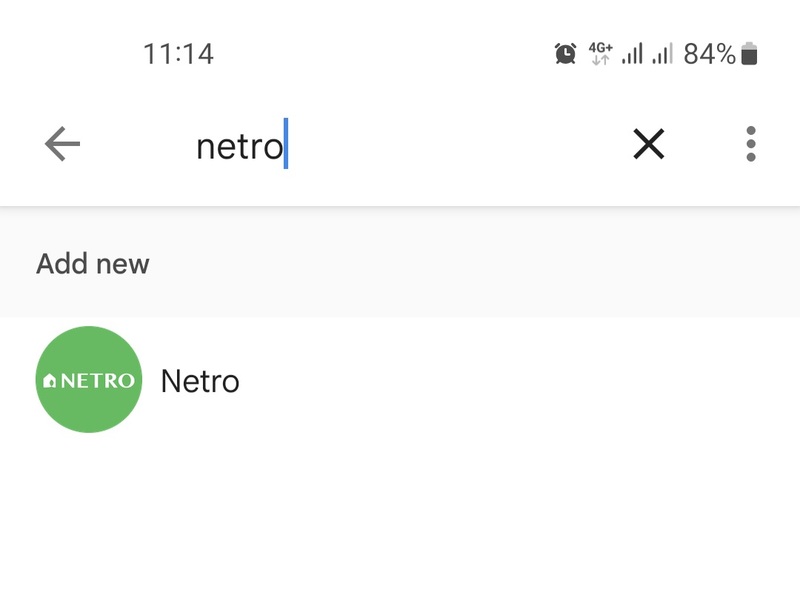The width and height of the screenshot is (800, 593).
Task: Tap the 'Add new' section header
Action: pos(93,264)
